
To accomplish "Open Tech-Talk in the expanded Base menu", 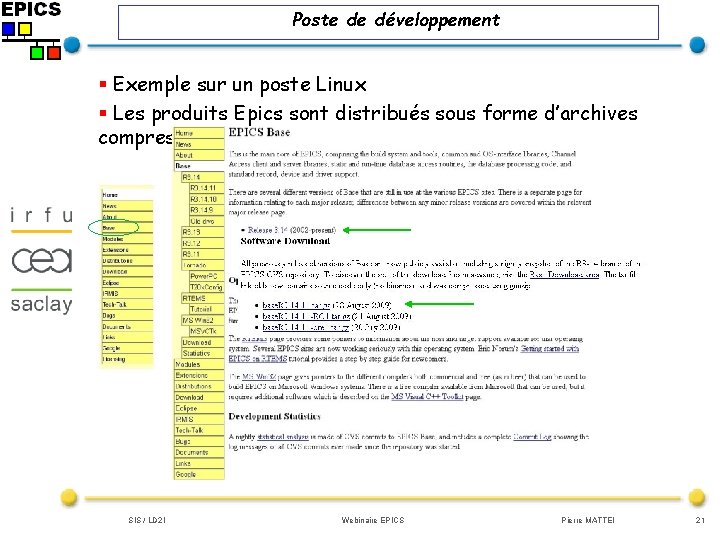I will coord(199,431).
